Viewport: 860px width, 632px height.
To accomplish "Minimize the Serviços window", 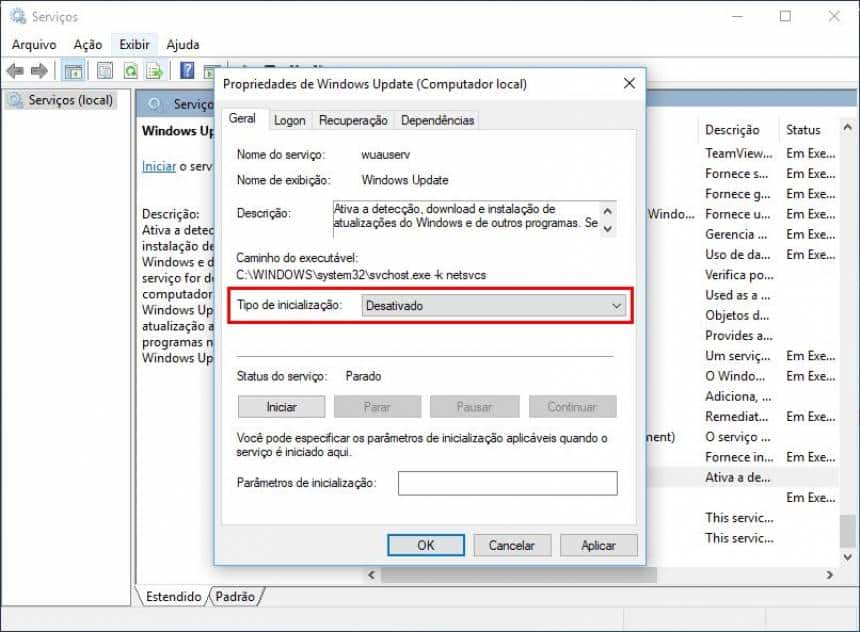I will [x=737, y=16].
